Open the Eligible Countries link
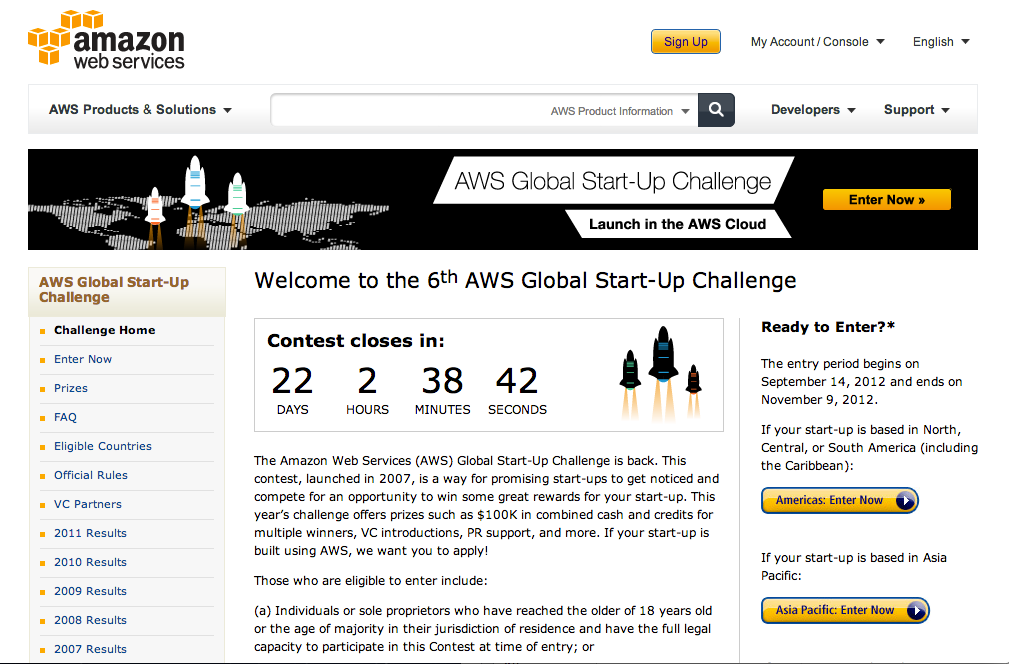Image resolution: width=1009 pixels, height=664 pixels. [103, 446]
